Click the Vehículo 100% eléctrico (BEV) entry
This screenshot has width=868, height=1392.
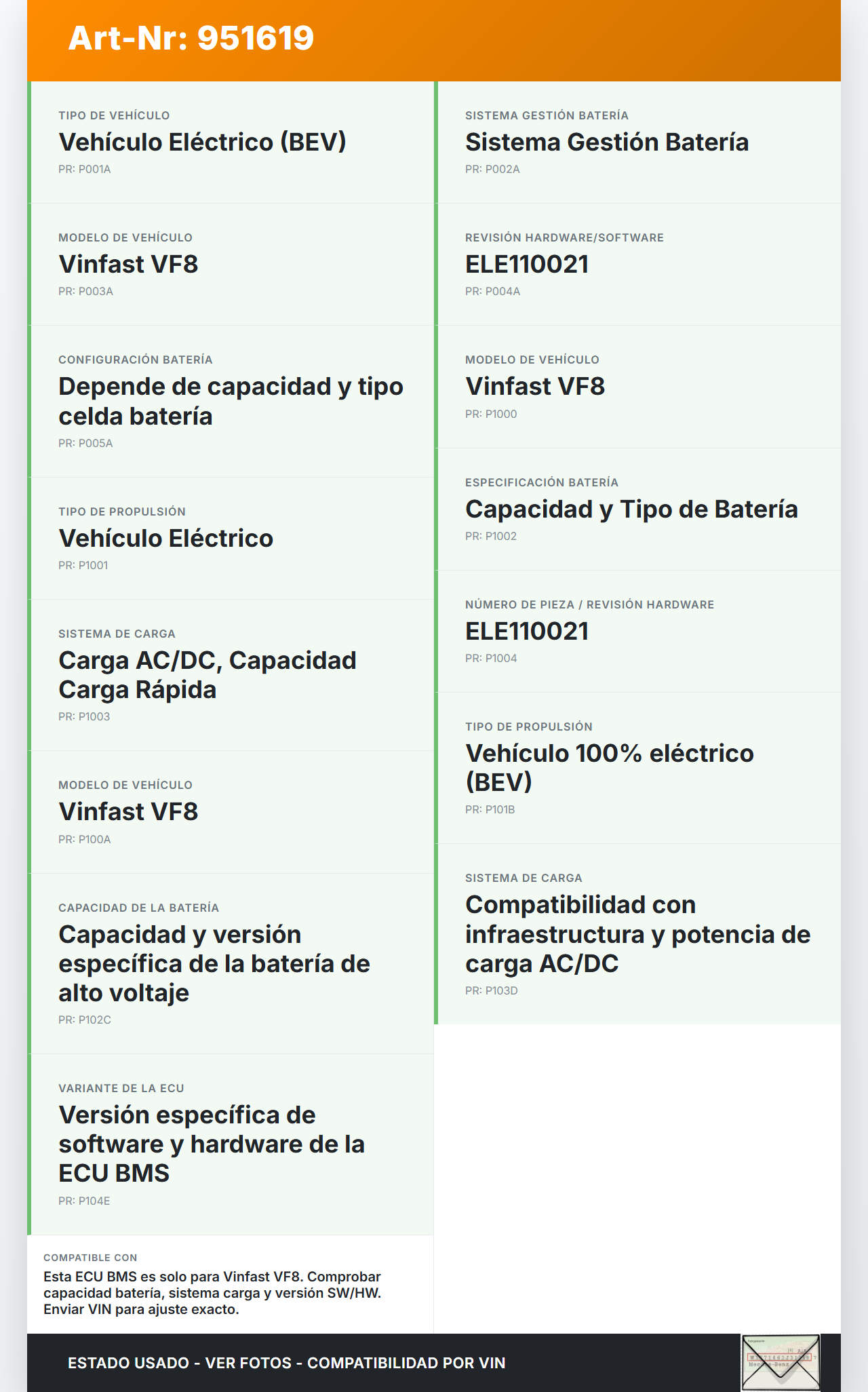point(609,768)
